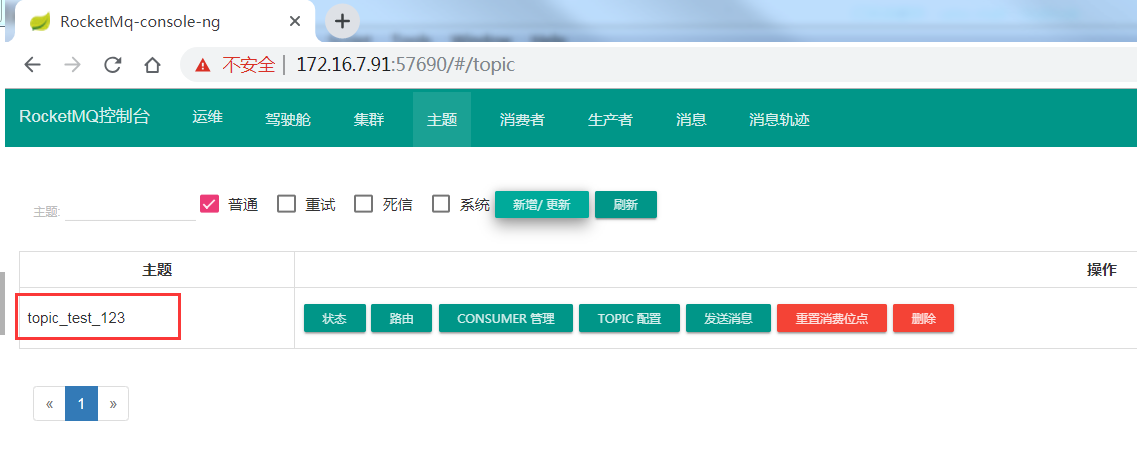This screenshot has width=1137, height=452.
Task: Click the not-secure warning triangle icon
Action: pyautogui.click(x=203, y=65)
